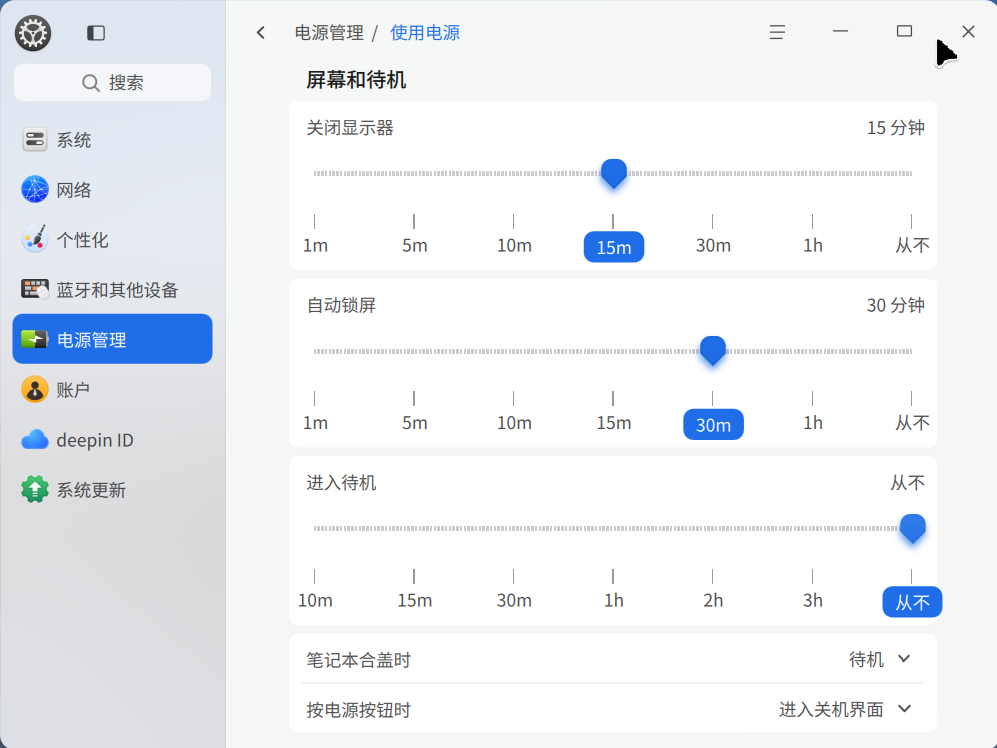Set 进入待机 to 3h label
The height and width of the screenshot is (748, 997).
tap(813, 600)
